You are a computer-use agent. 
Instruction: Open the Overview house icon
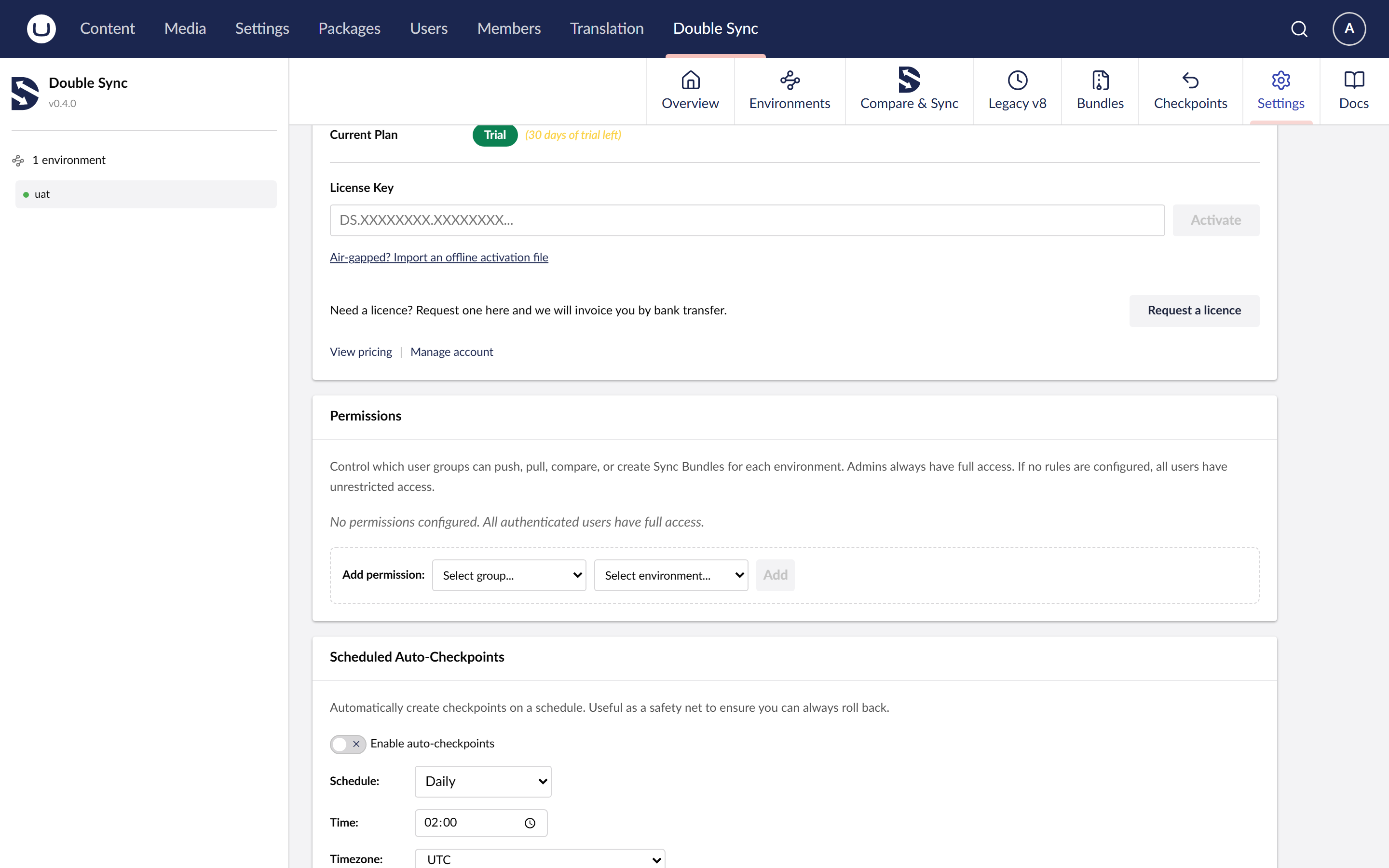pyautogui.click(x=691, y=81)
